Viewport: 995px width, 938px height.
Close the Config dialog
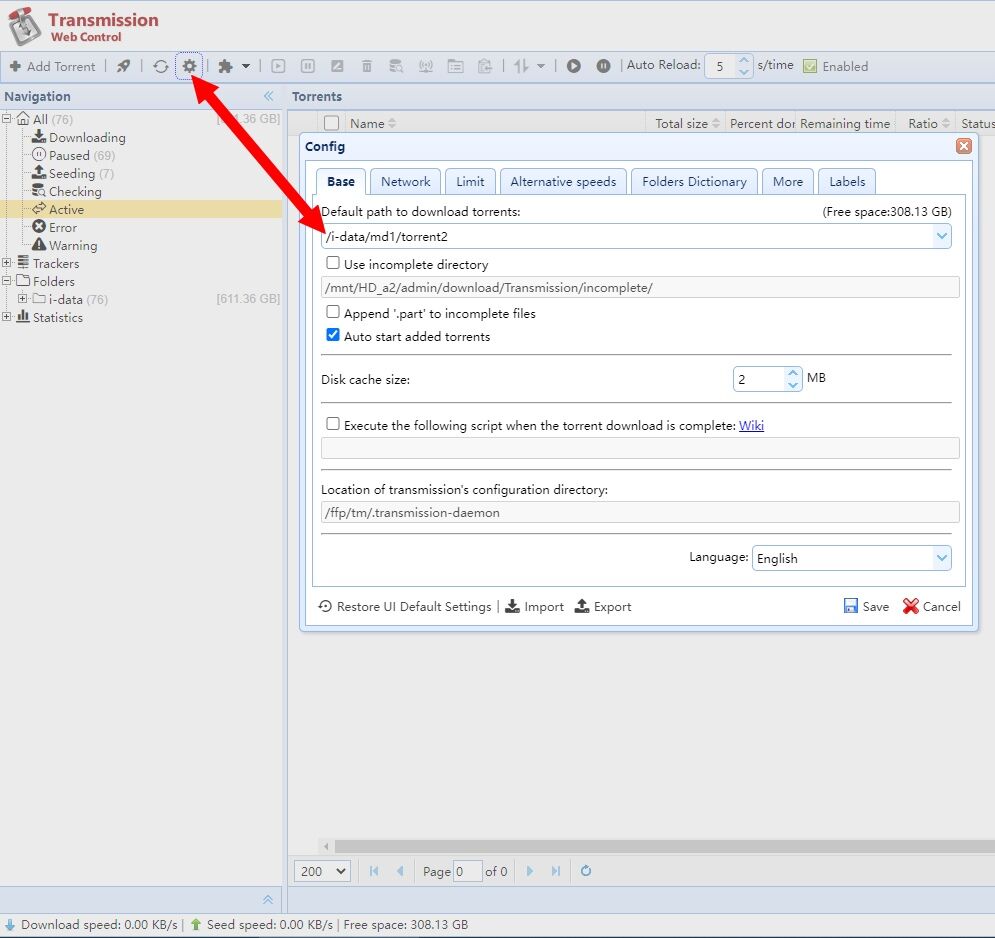[963, 146]
